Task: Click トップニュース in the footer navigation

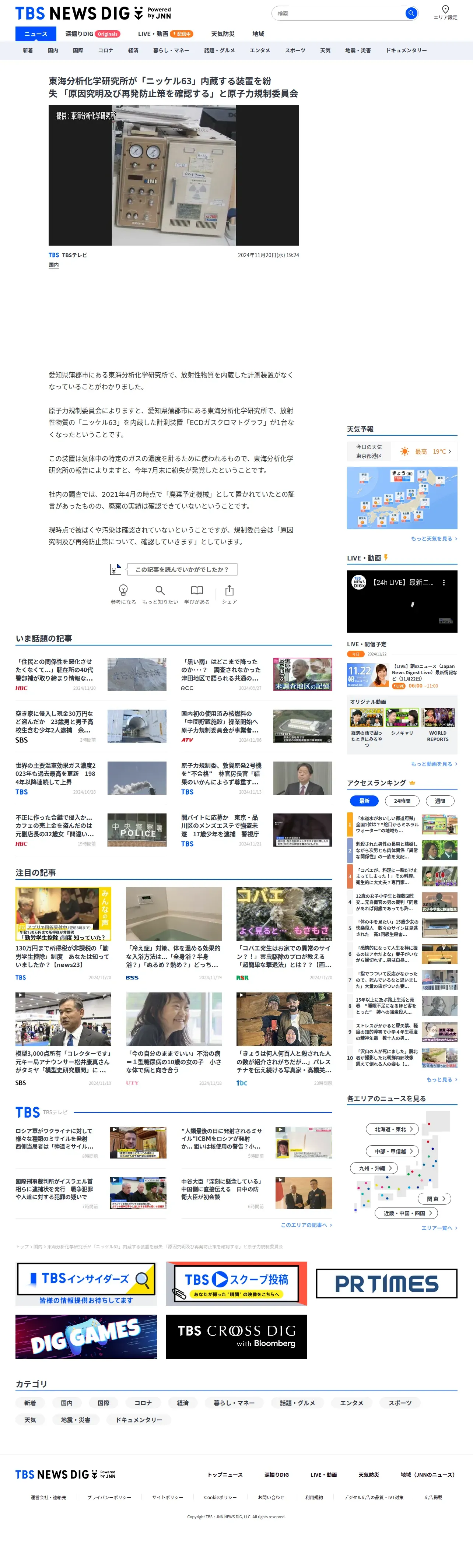Action: point(225,1474)
